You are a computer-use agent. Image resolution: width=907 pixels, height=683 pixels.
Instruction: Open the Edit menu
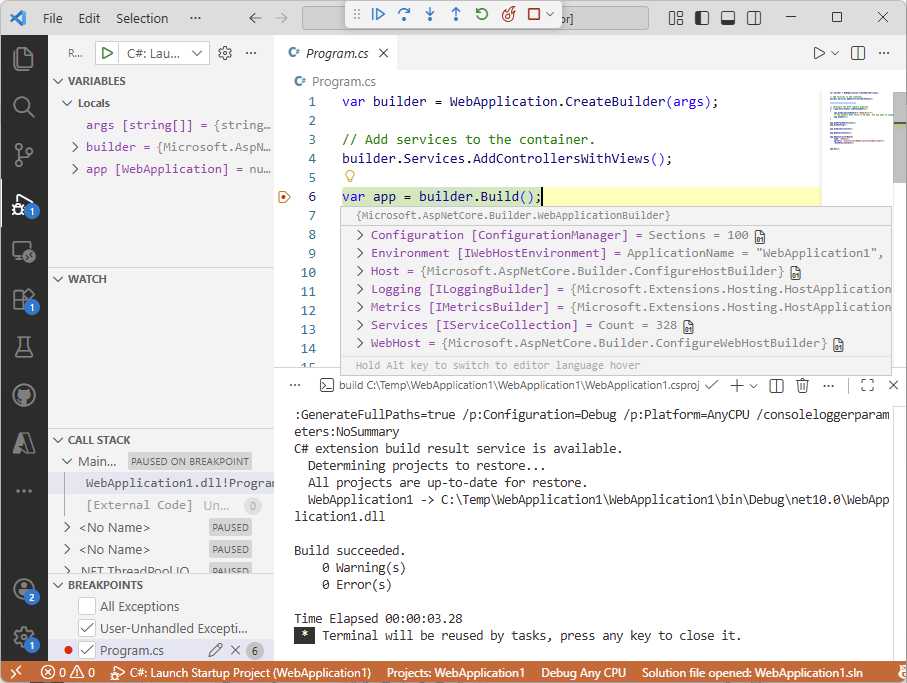tap(89, 18)
